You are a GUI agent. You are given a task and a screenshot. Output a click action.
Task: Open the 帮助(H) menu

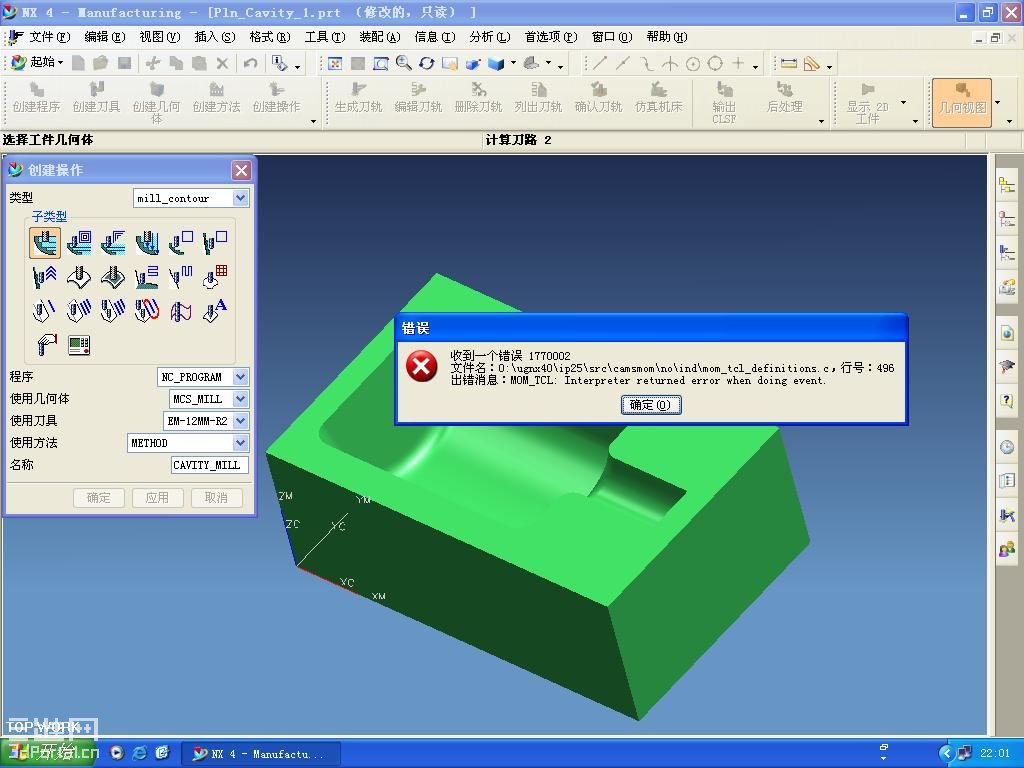[667, 37]
